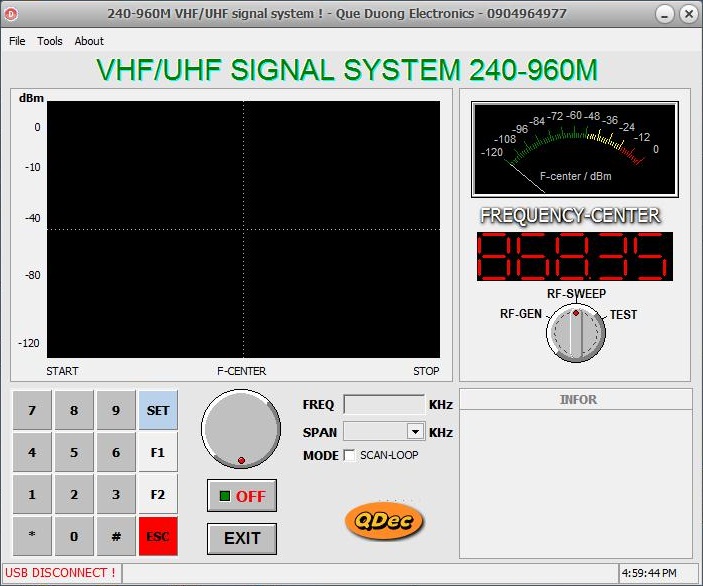Toggle the OFF power button
Screen dimensions: 703x586
[x=242, y=495]
